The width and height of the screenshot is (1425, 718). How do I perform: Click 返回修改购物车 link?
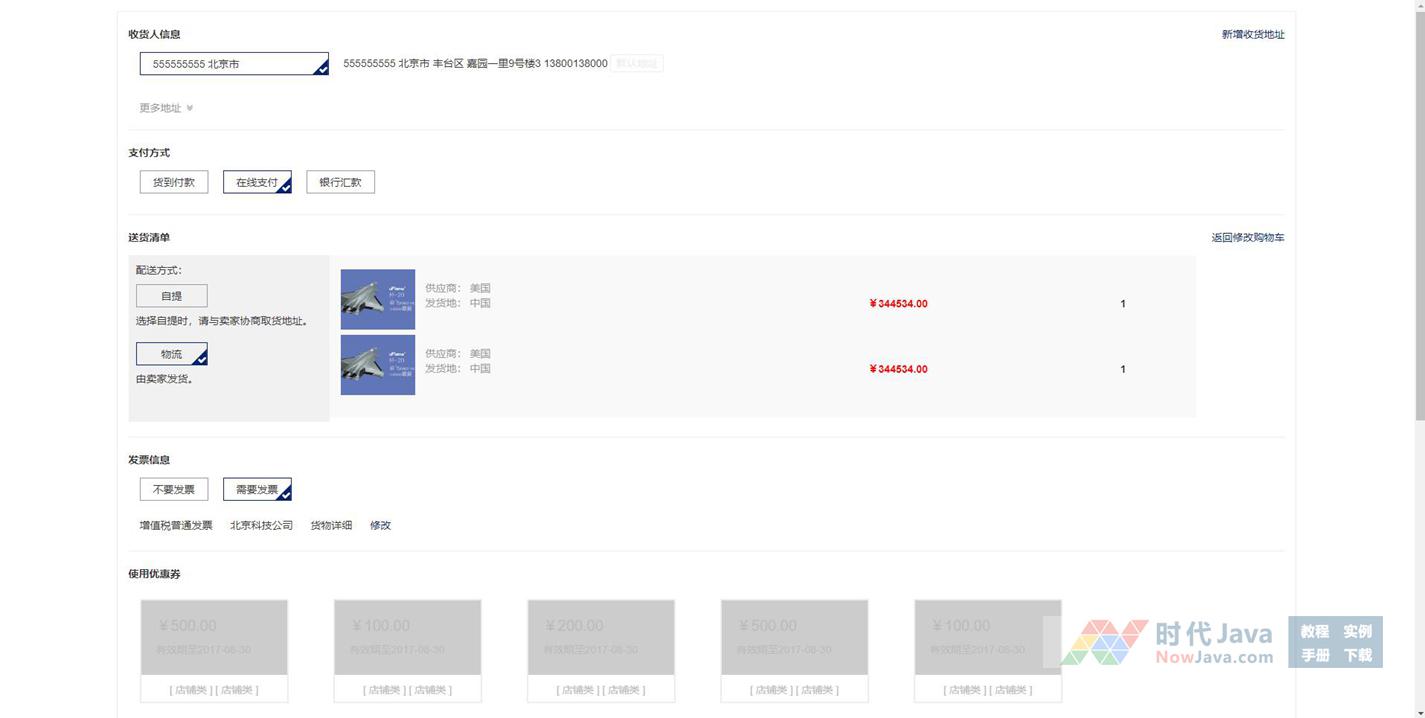tap(1247, 238)
